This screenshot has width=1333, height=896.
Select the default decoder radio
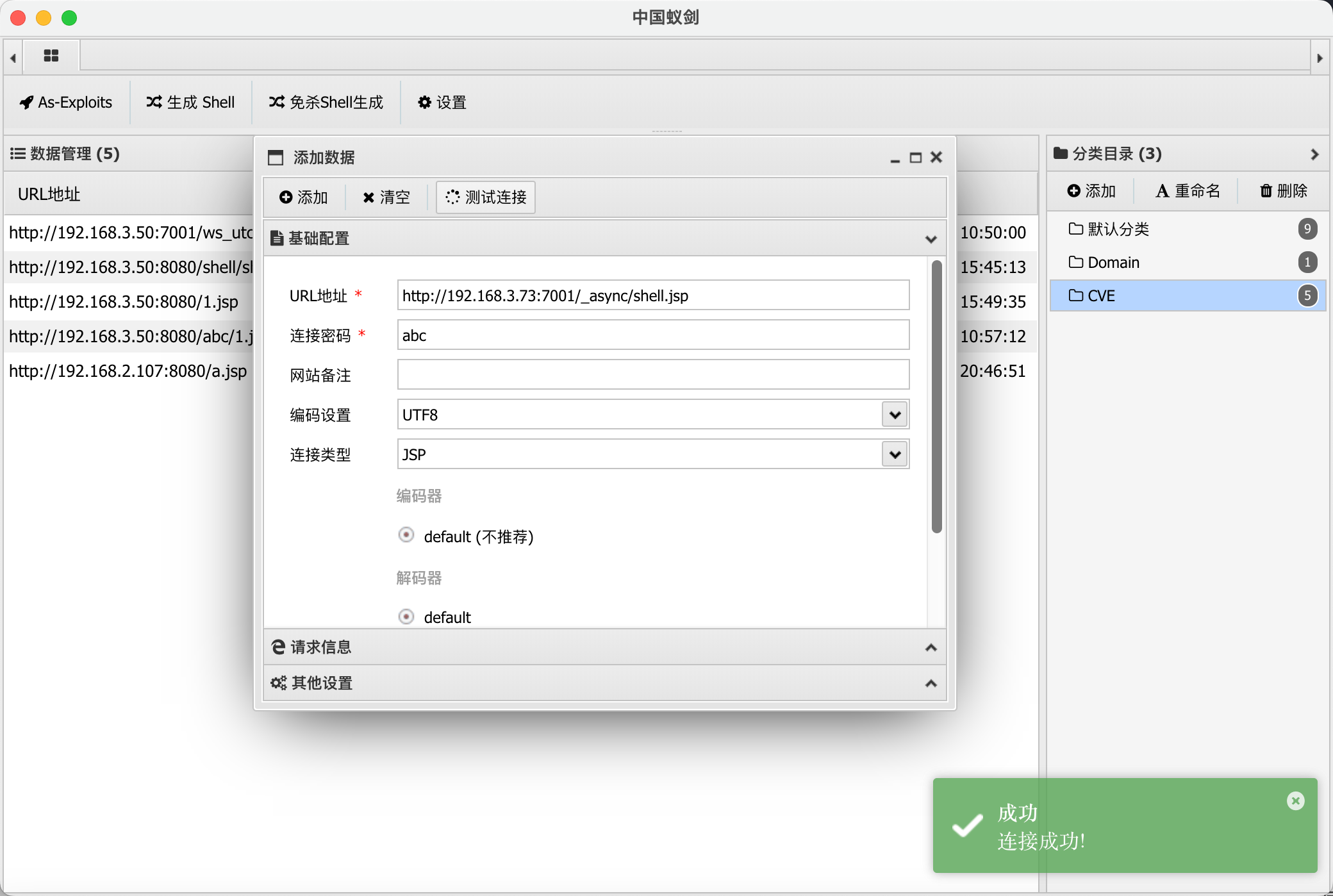(406, 617)
